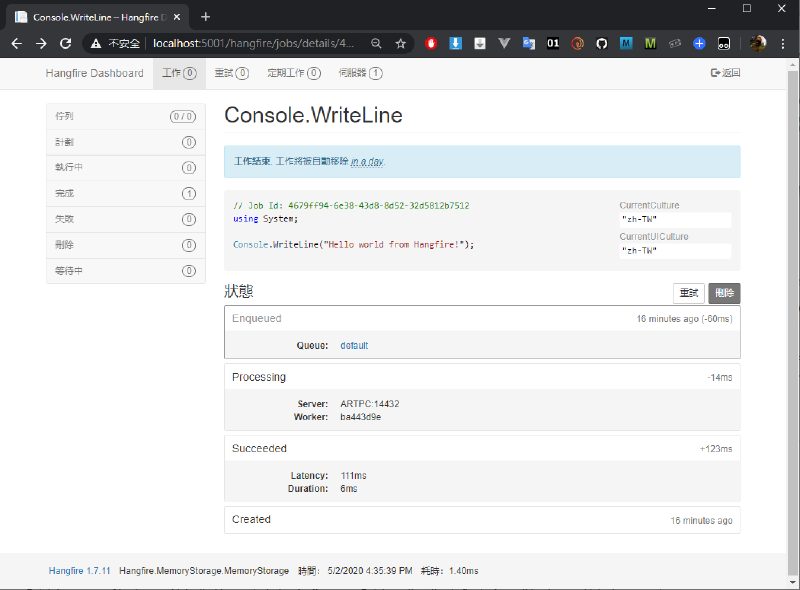The height and width of the screenshot is (590, 800).
Task: Open a new browser tab
Action: [205, 17]
